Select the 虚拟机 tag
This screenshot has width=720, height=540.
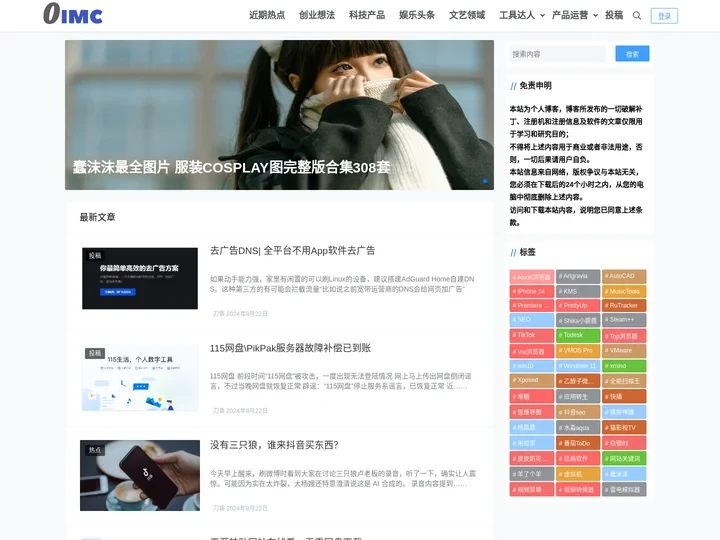point(578,474)
